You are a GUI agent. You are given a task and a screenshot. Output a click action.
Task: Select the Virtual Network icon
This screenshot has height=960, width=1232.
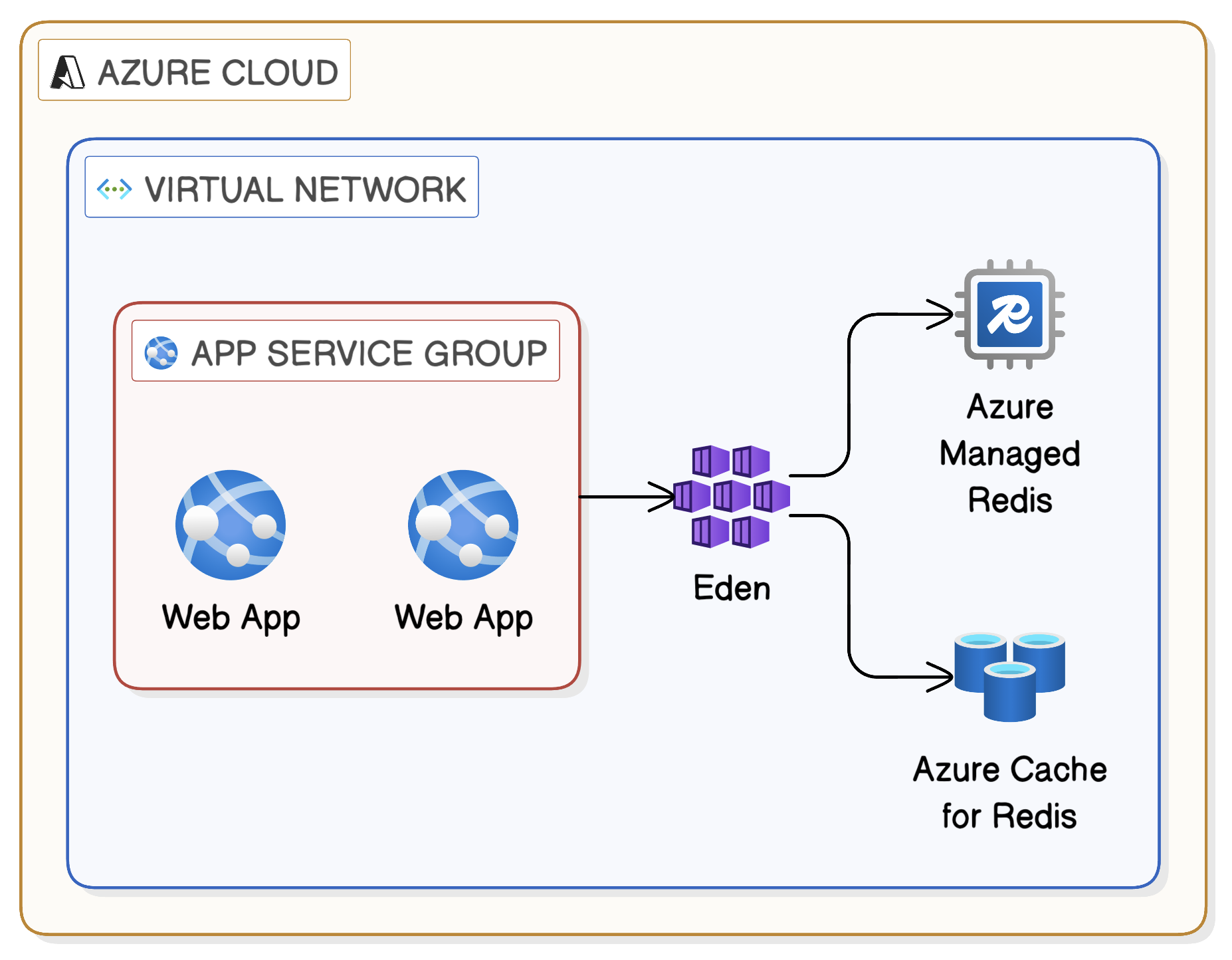tap(114, 189)
